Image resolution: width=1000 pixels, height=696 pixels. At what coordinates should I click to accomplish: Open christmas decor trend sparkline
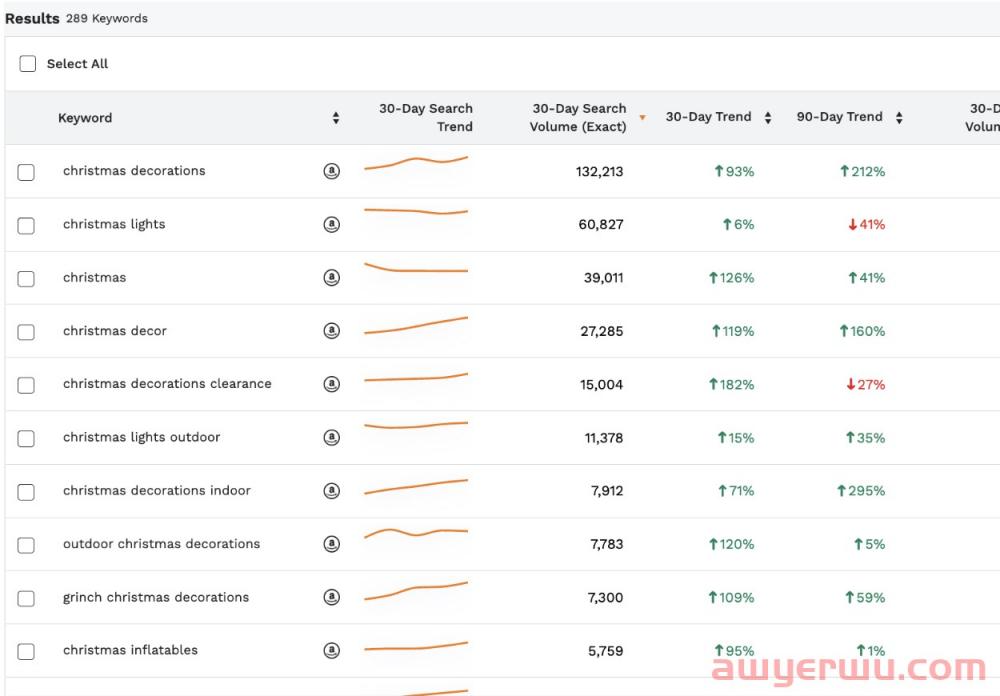[416, 325]
